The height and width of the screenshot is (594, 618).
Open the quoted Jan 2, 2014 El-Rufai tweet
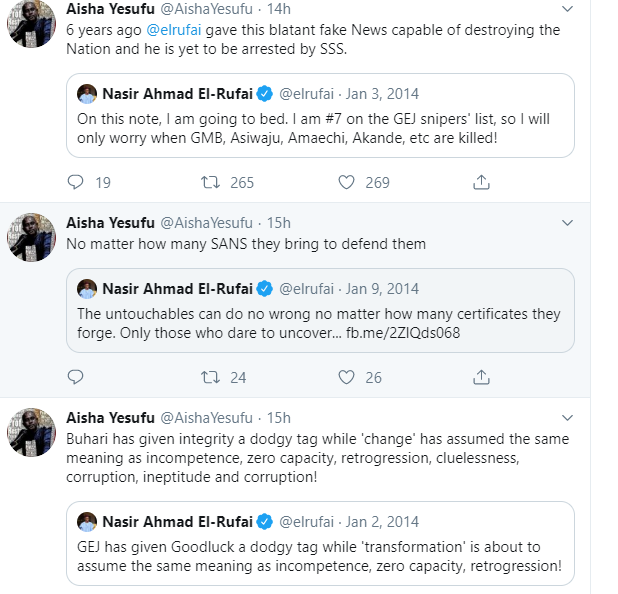pyautogui.click(x=320, y=544)
